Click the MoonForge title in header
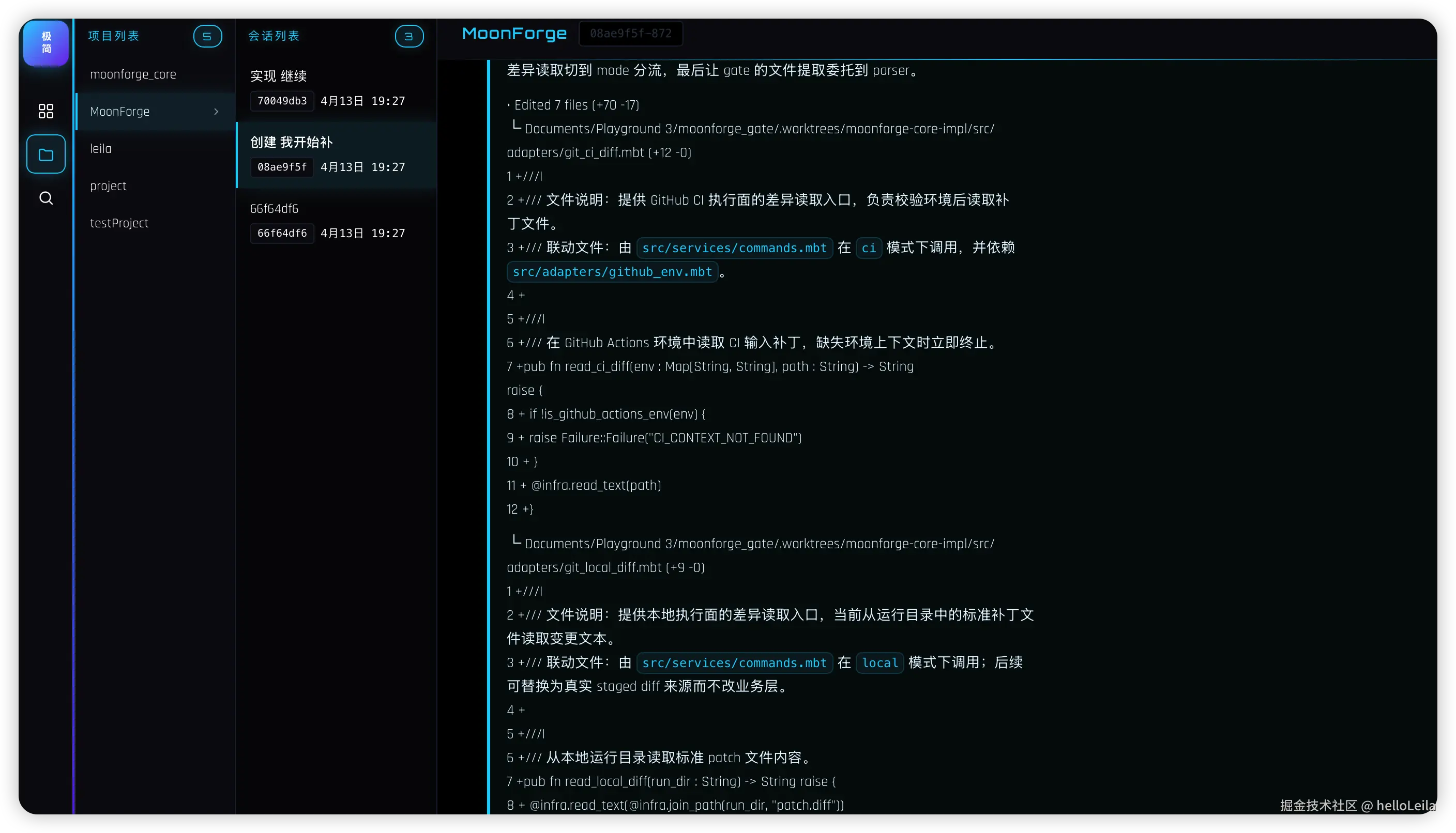The height and width of the screenshot is (833, 1456). click(x=514, y=34)
